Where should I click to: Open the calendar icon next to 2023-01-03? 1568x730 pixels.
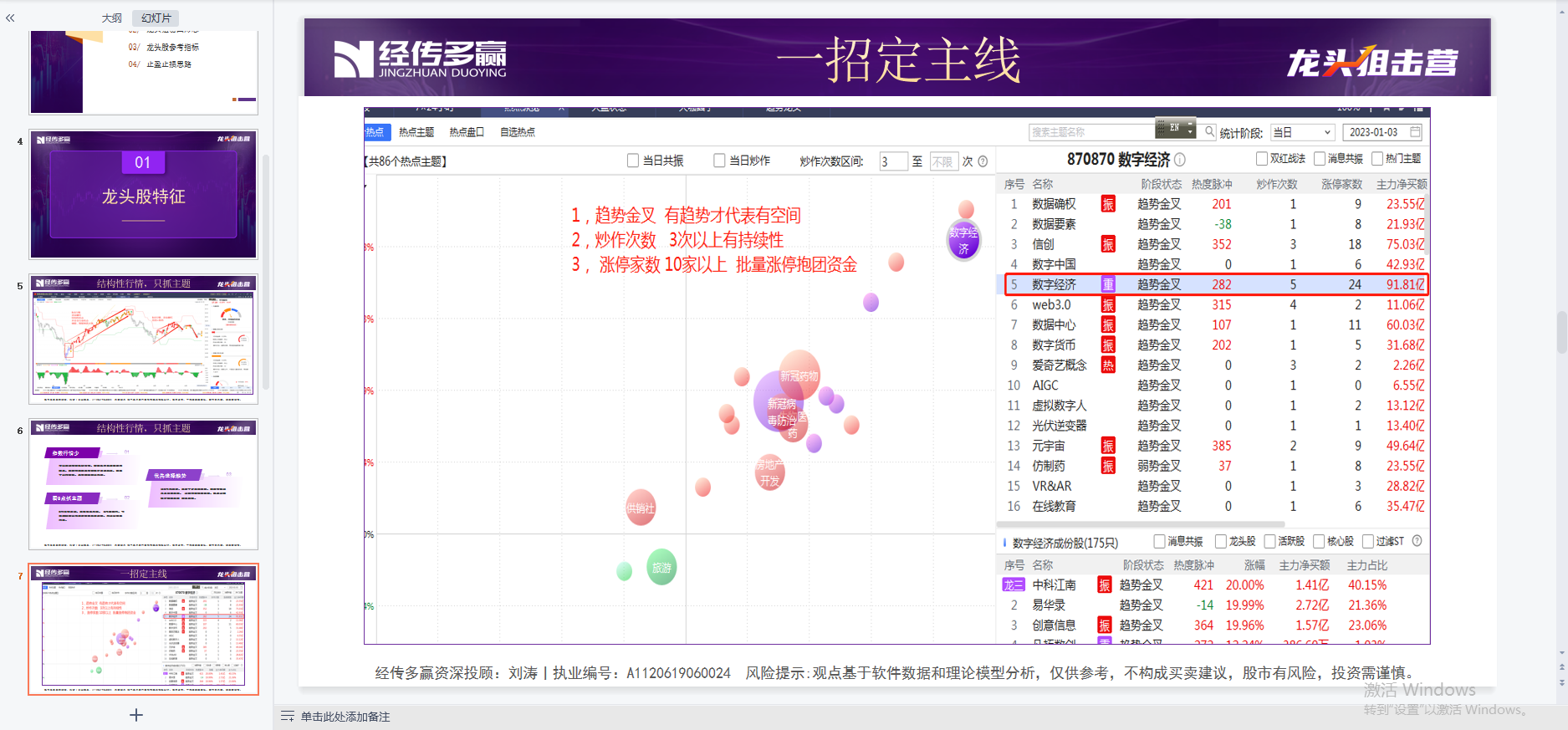point(1415,132)
